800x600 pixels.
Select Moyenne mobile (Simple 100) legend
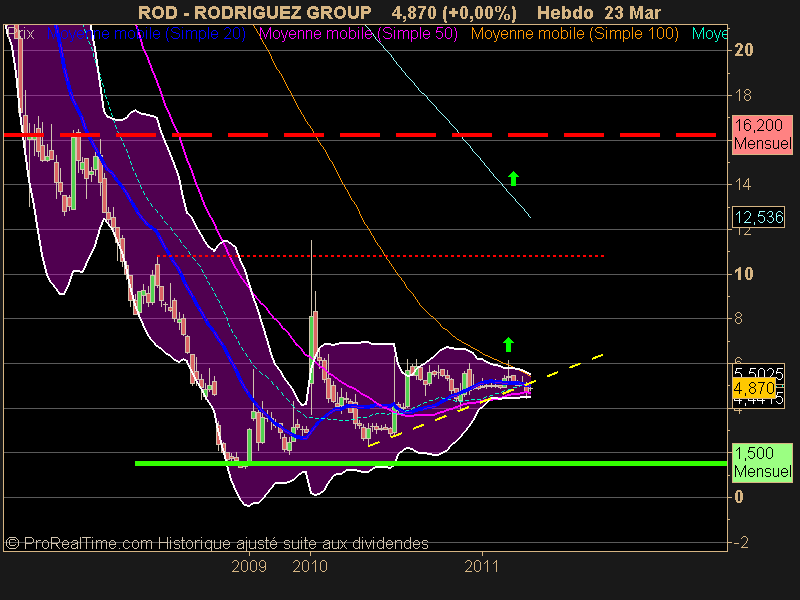[x=574, y=34]
